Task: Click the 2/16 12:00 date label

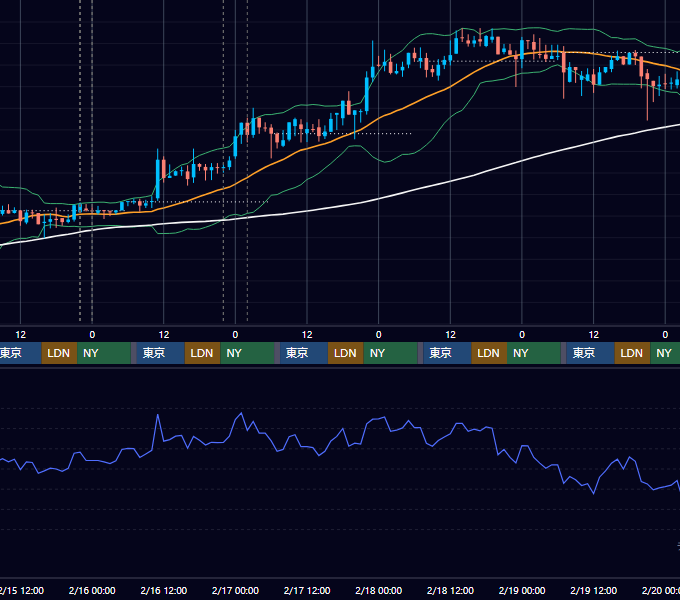Action: point(163,590)
